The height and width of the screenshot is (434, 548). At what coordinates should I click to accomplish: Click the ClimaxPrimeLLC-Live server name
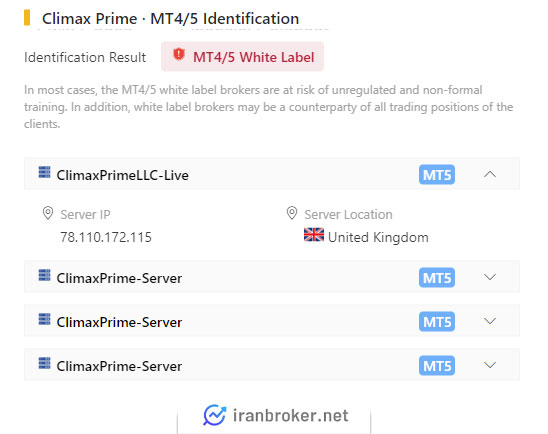(x=122, y=175)
